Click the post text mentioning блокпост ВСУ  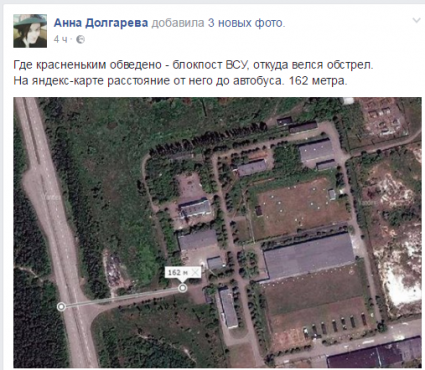click(193, 64)
